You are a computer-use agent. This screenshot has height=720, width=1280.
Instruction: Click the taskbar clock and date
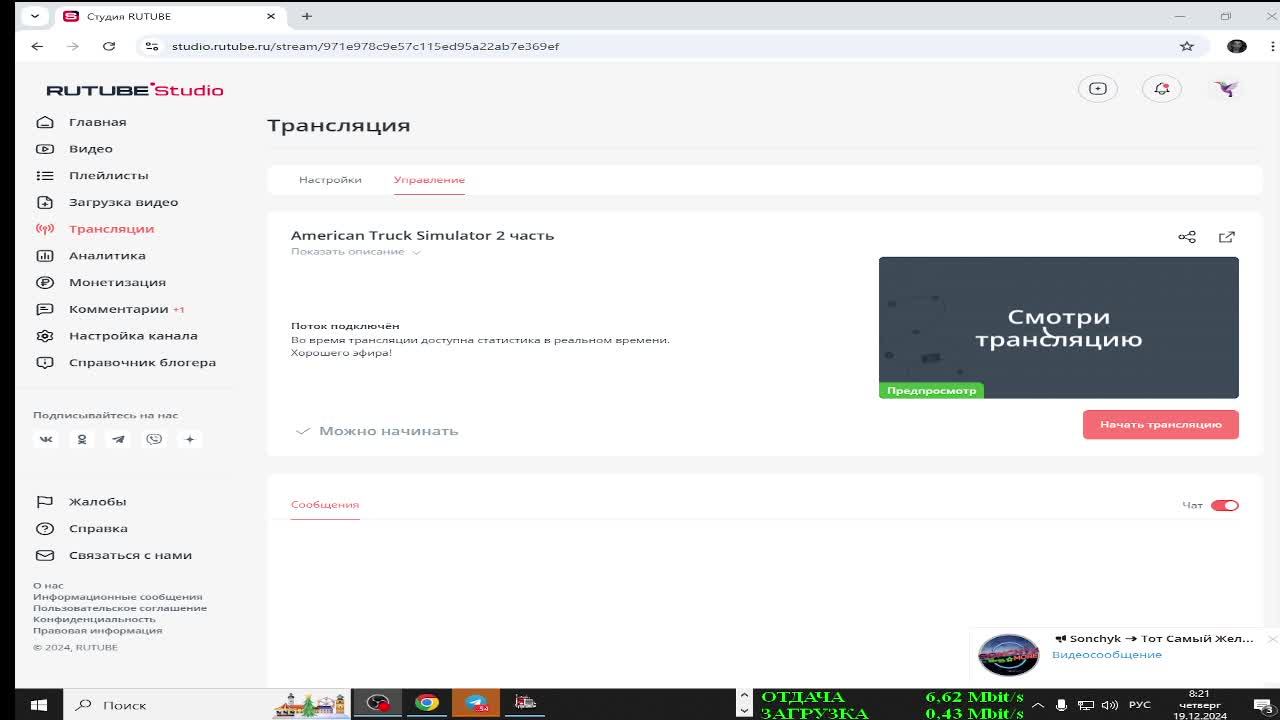pyautogui.click(x=1199, y=705)
